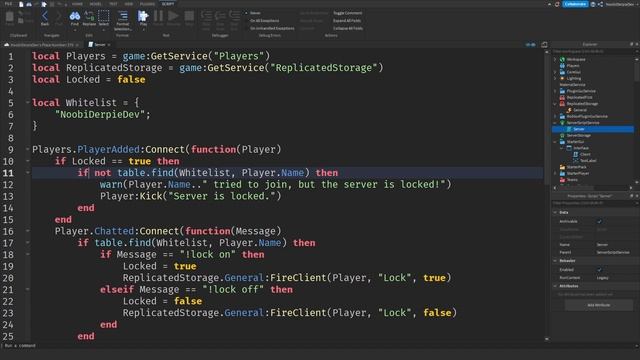Image resolution: width=640 pixels, height=360 pixels.
Task: Select the Server script in Explorer
Action: click(x=593, y=129)
